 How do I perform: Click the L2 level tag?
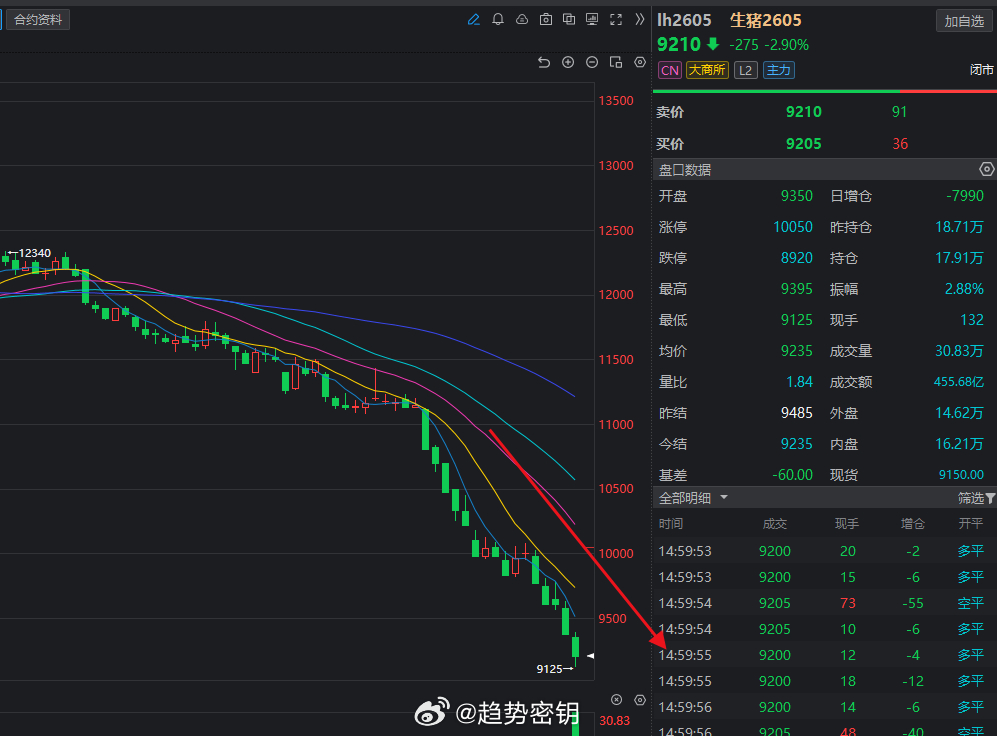(x=745, y=70)
